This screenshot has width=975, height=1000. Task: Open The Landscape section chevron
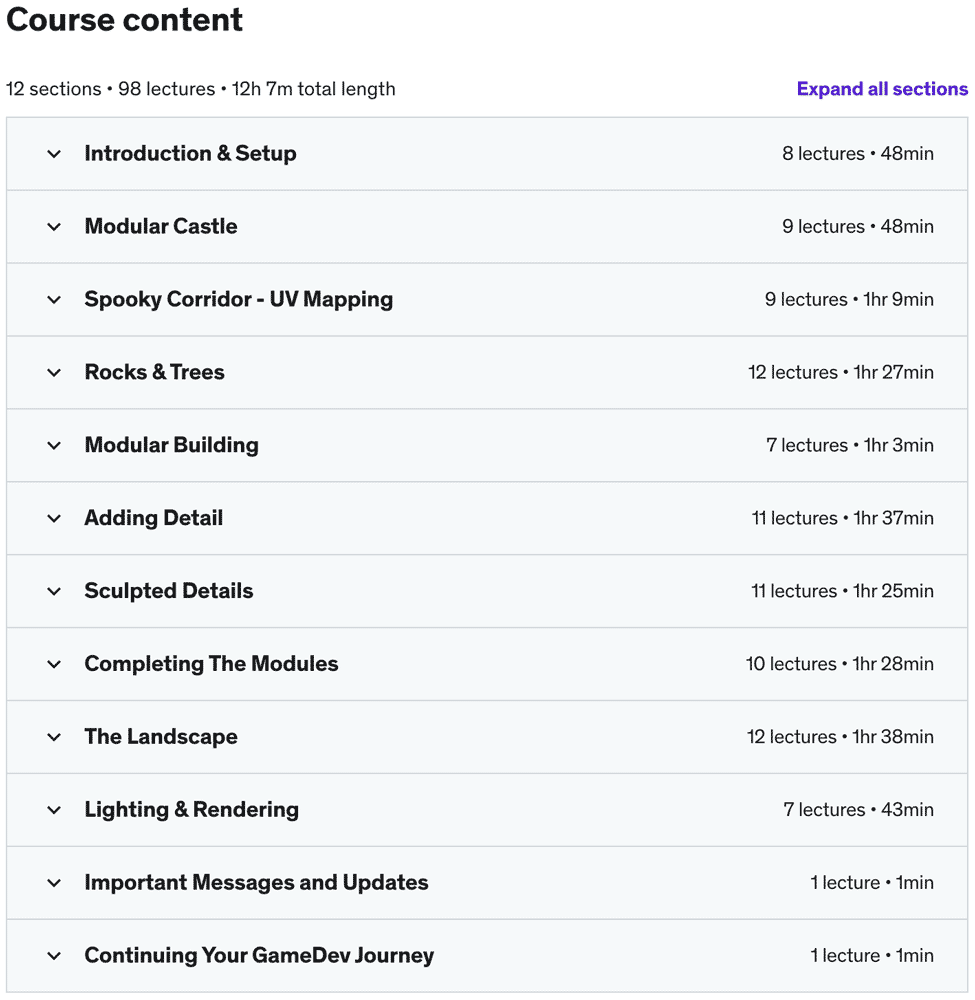tap(54, 738)
